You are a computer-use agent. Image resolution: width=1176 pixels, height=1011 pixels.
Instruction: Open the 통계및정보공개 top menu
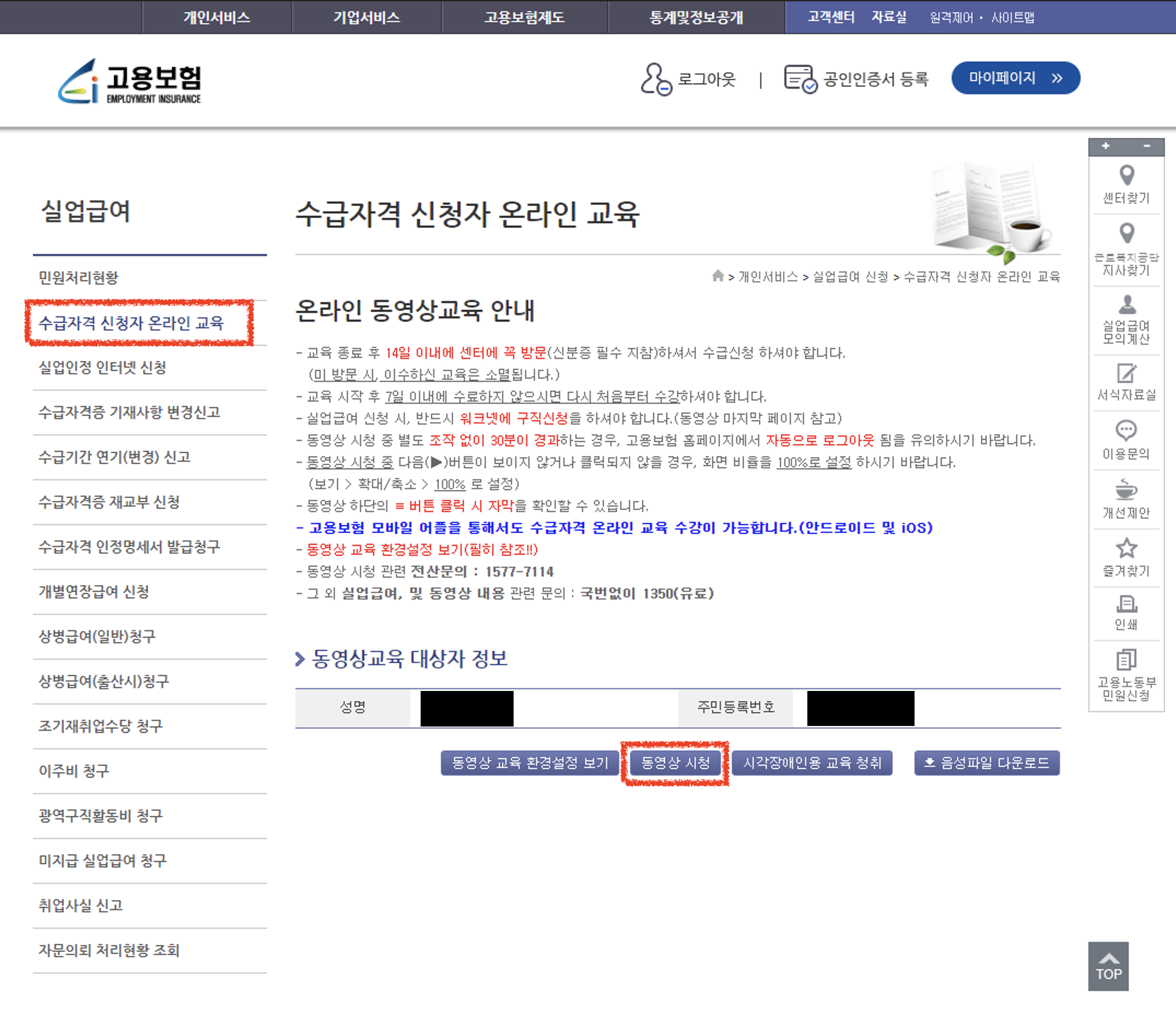click(696, 17)
